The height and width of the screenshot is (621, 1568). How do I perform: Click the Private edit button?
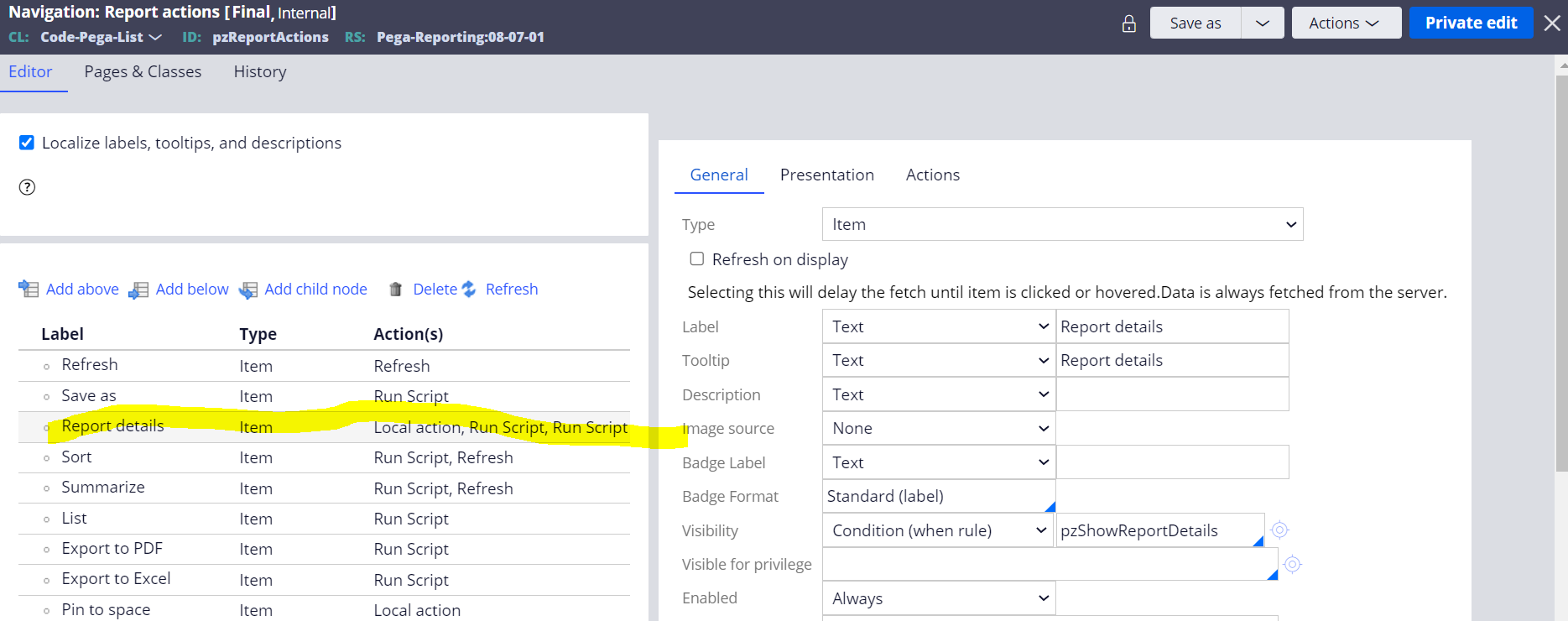tap(1471, 23)
